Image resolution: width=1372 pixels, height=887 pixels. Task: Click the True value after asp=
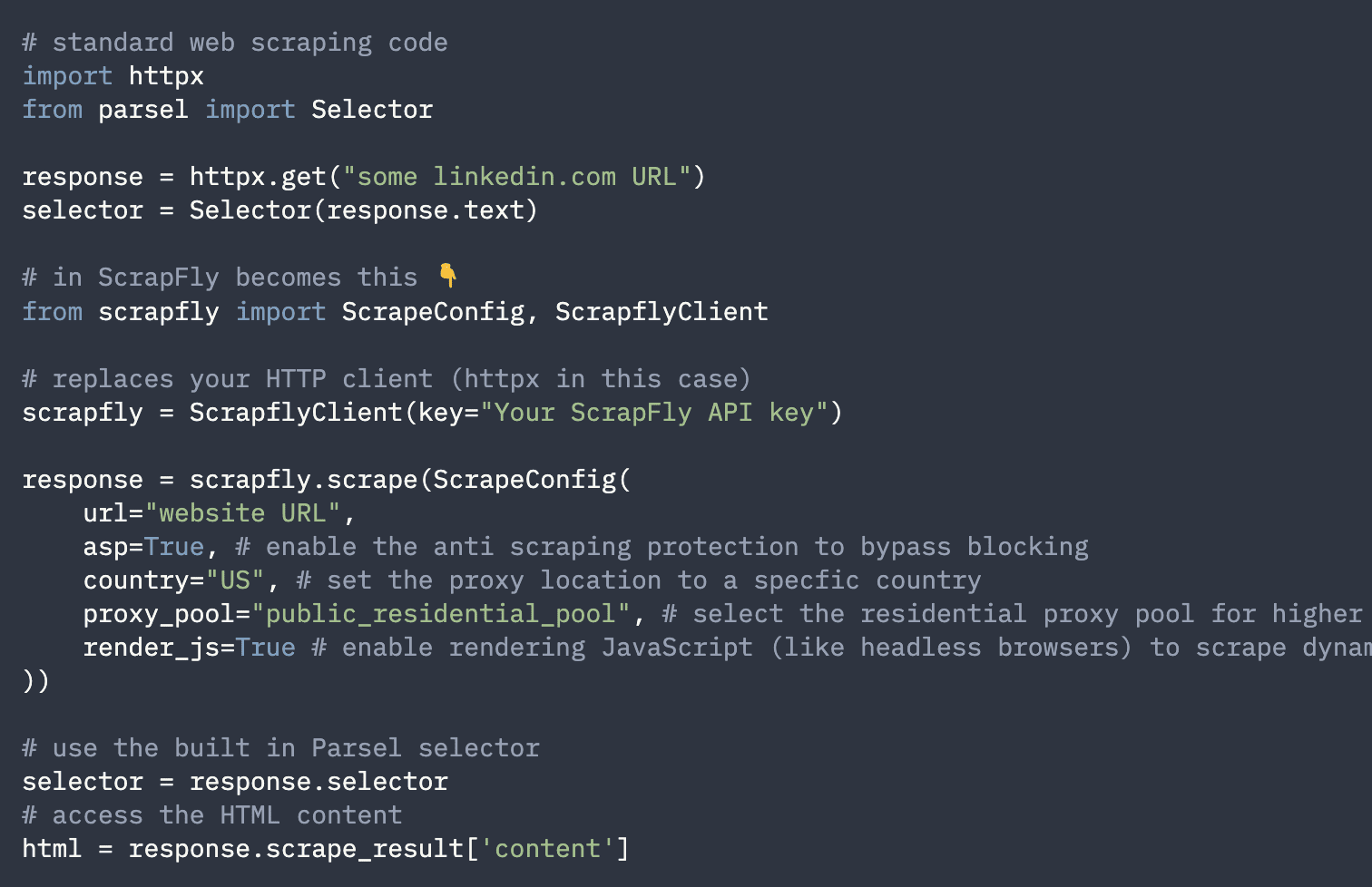[174, 547]
